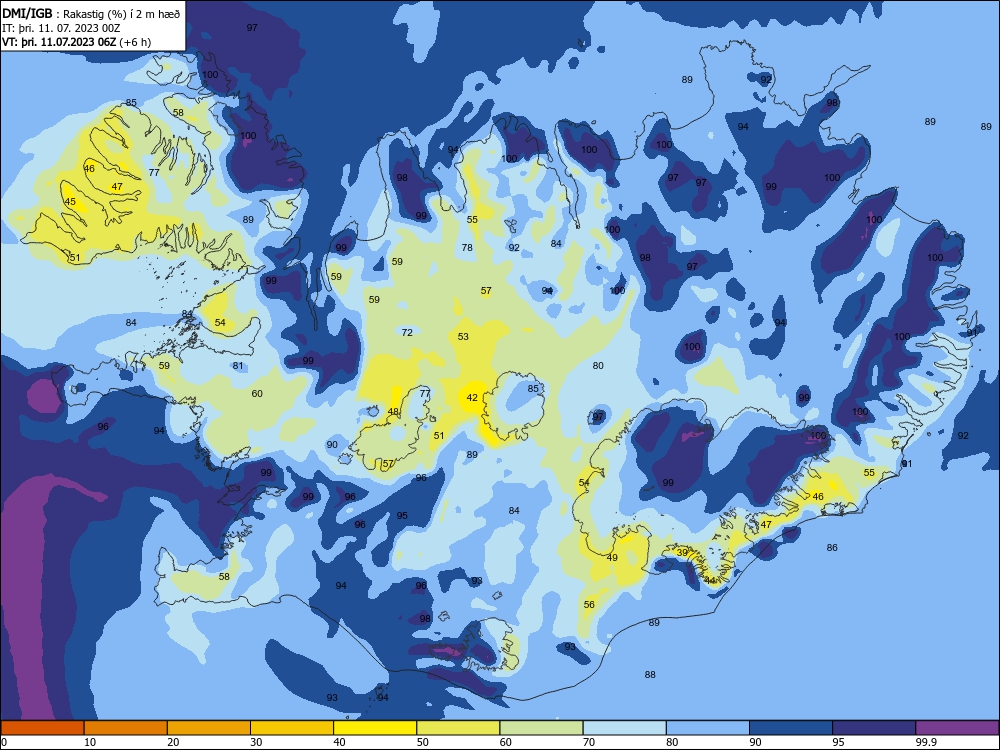Click the 40–50 bright yellow legend swatch
Image resolution: width=1000 pixels, height=750 pixels.
[375, 728]
